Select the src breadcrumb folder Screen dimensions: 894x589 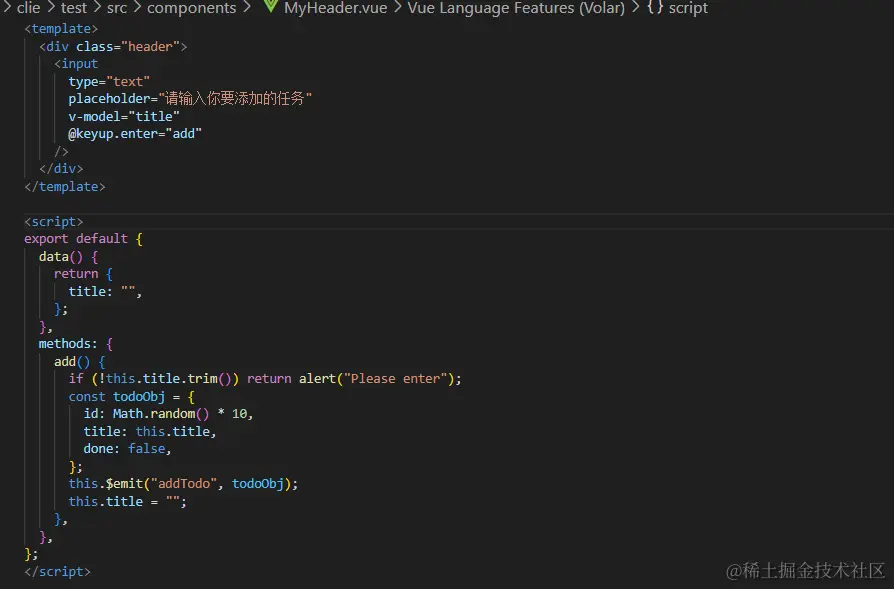pyautogui.click(x=117, y=8)
